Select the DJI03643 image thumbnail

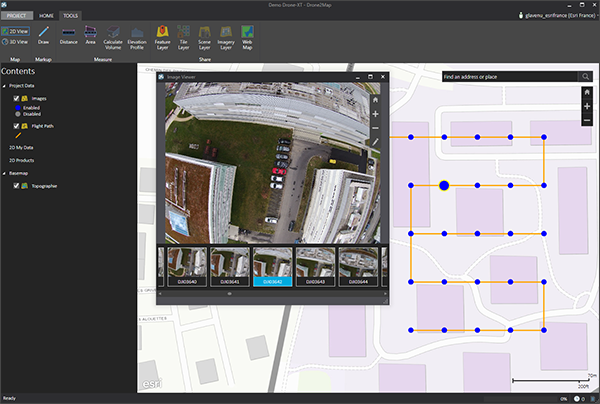[315, 265]
